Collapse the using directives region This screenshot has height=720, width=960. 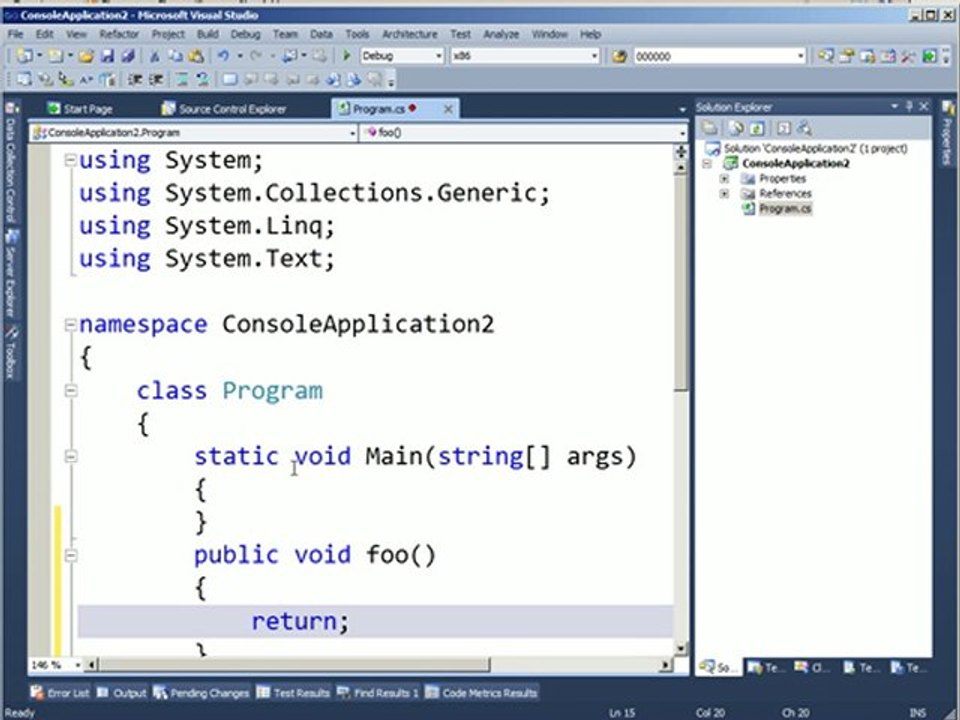(x=70, y=160)
